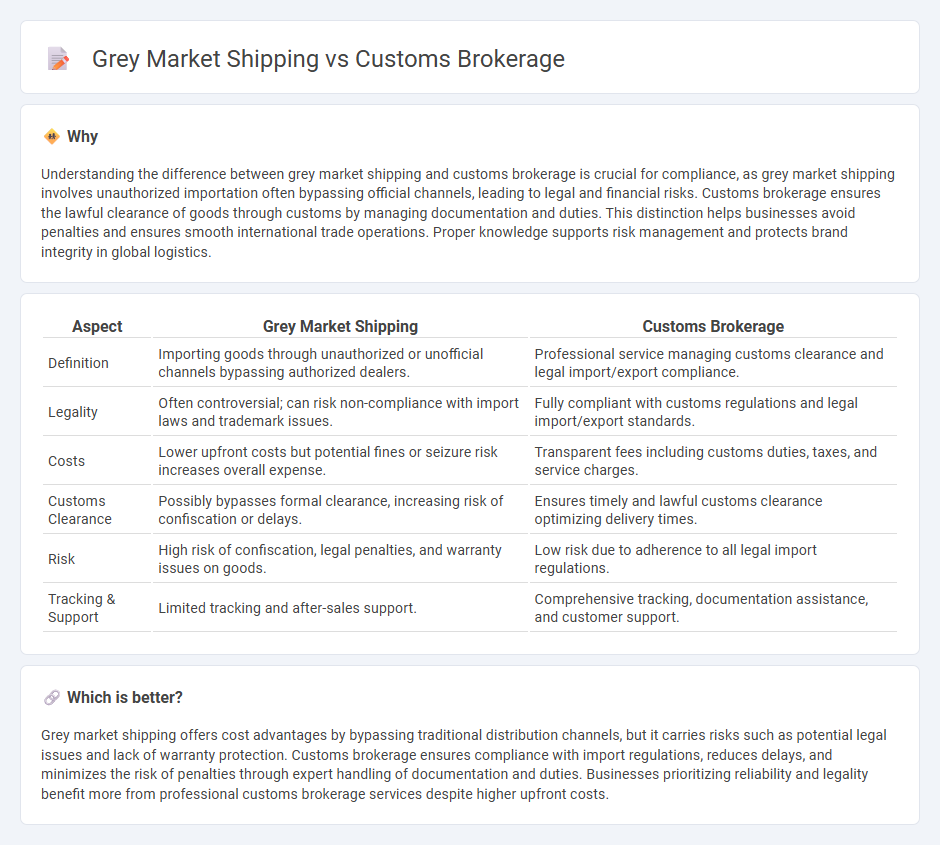
Task: Select the page title Grey Market Shipping vs Customs Brokerage
Action: pos(328,59)
